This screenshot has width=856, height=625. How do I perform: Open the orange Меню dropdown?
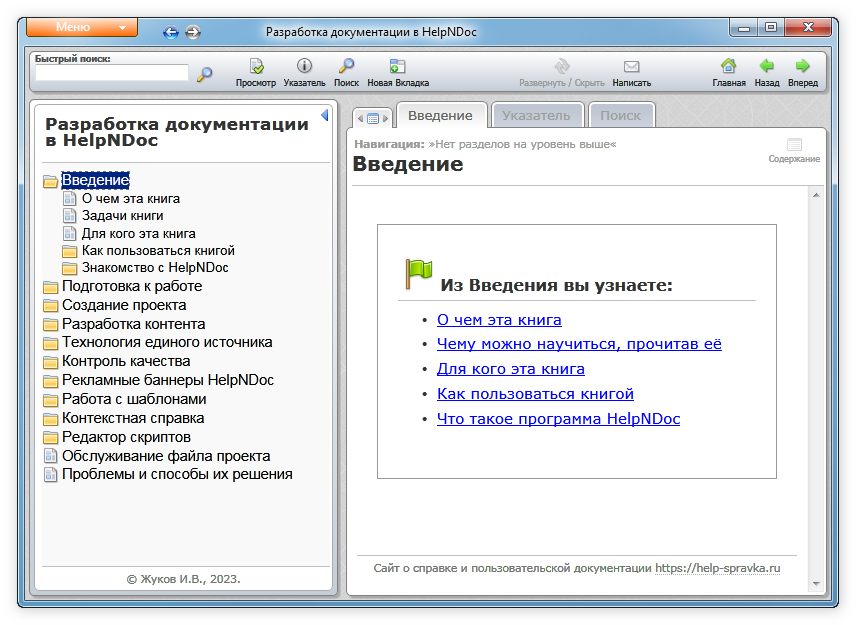[x=82, y=27]
